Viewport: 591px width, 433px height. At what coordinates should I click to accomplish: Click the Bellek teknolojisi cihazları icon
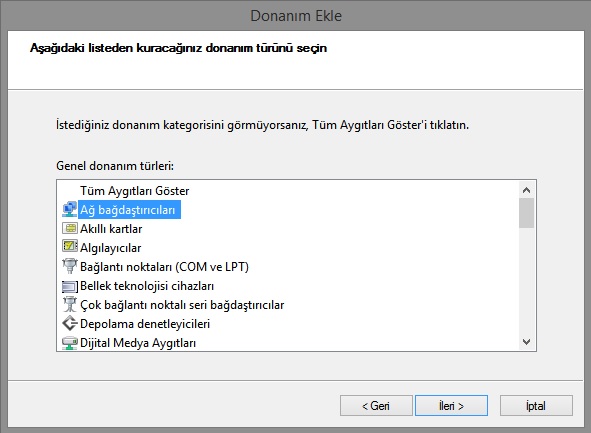69,286
